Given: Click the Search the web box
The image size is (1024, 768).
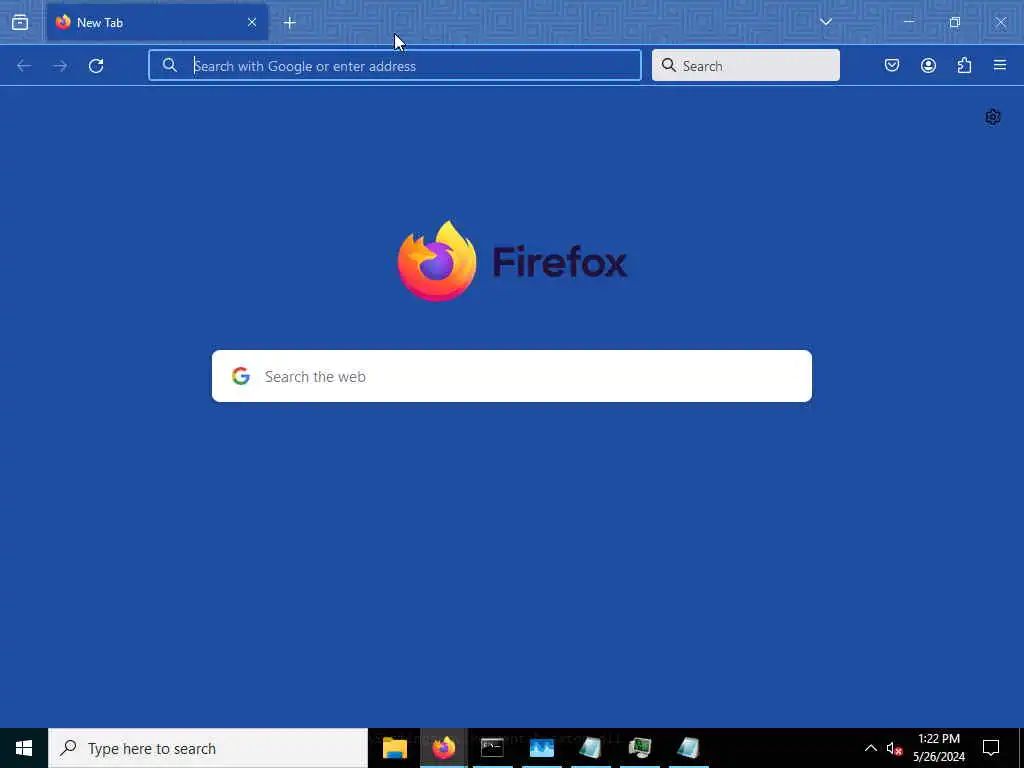Looking at the screenshot, I should (512, 376).
